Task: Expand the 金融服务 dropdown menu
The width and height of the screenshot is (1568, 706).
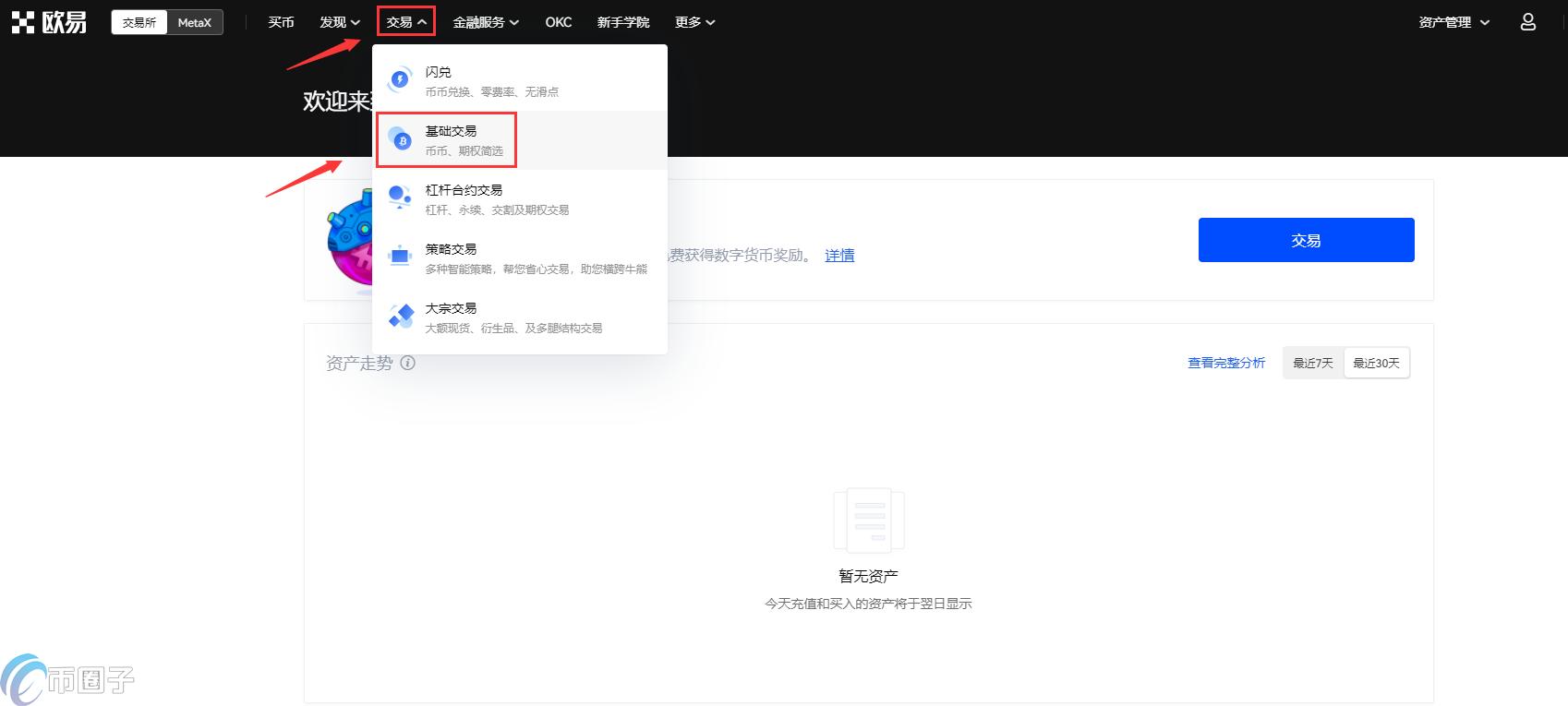Action: click(486, 22)
